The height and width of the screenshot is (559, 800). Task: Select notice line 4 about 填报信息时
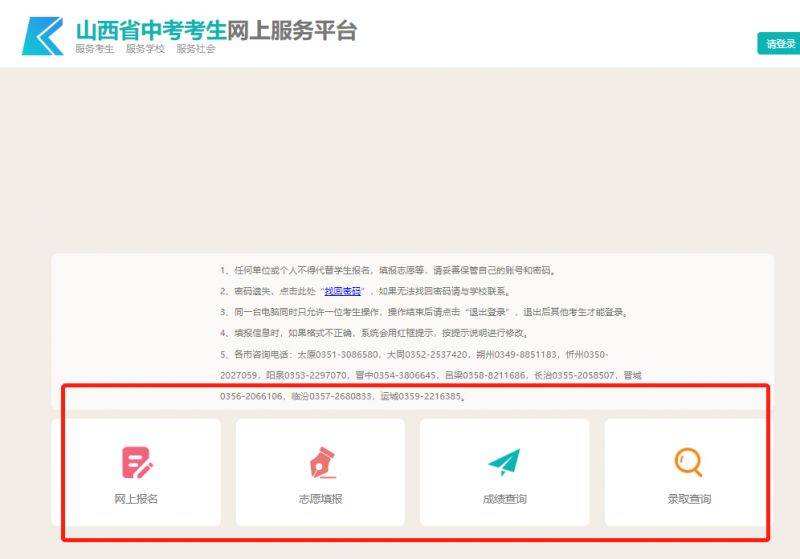pyautogui.click(x=374, y=333)
